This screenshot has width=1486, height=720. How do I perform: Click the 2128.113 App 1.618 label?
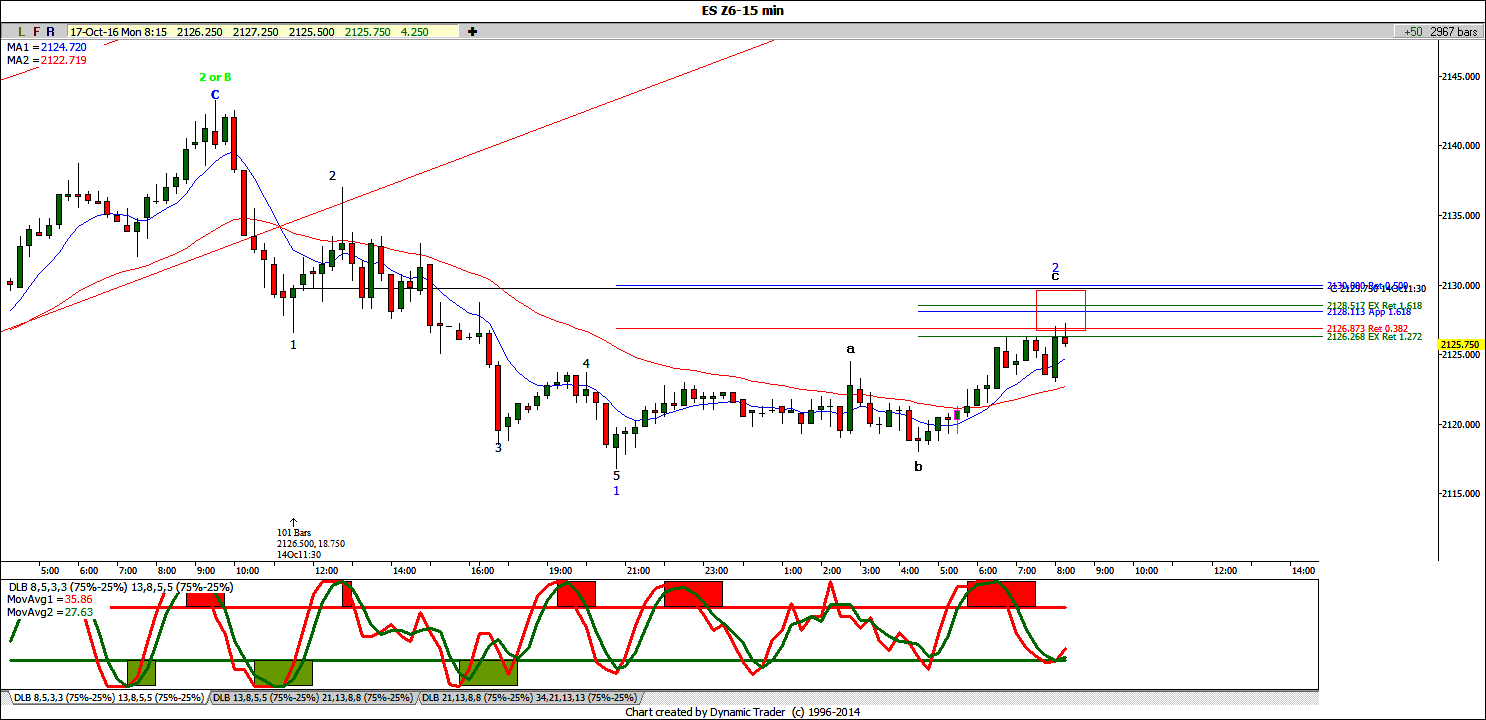tap(1368, 312)
